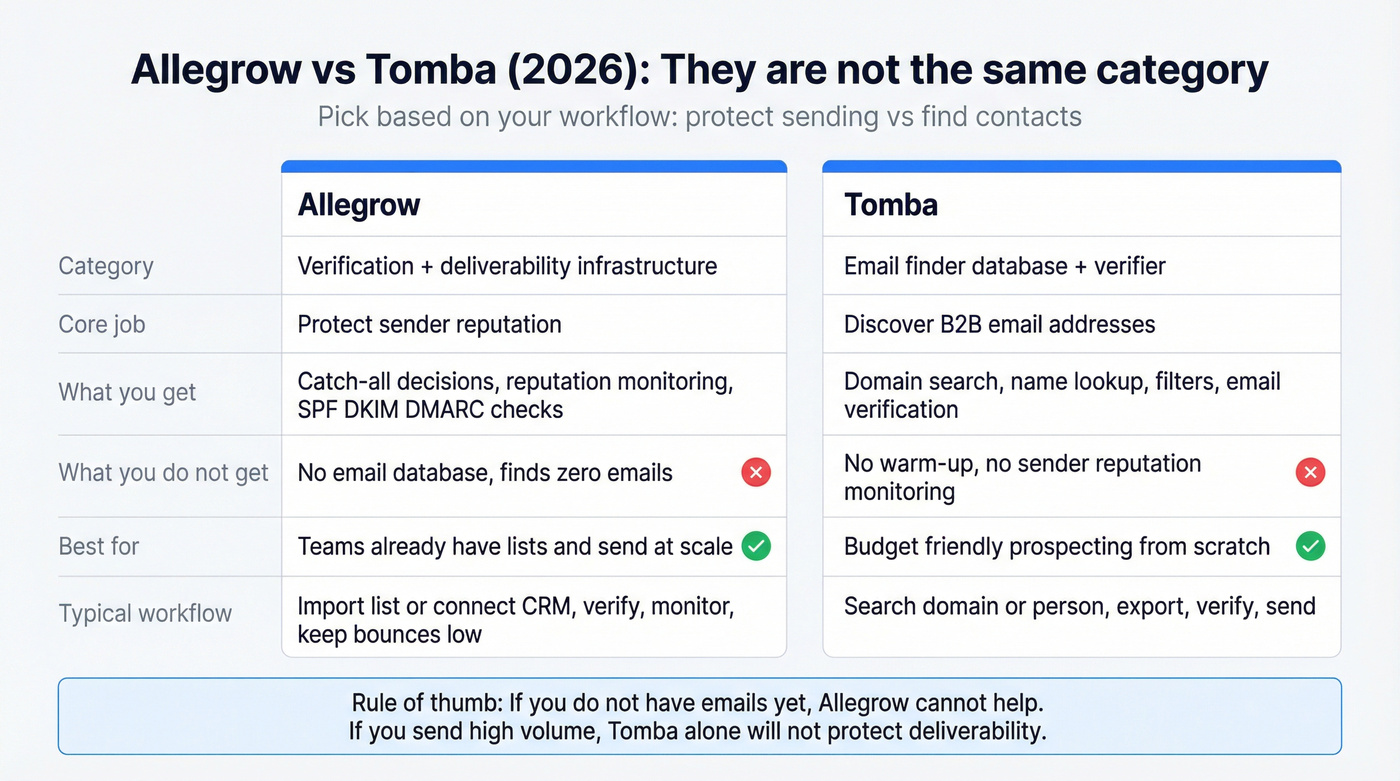The image size is (1400, 781).
Task: Click the red X icon in Allegrow column
Action: (x=756, y=472)
